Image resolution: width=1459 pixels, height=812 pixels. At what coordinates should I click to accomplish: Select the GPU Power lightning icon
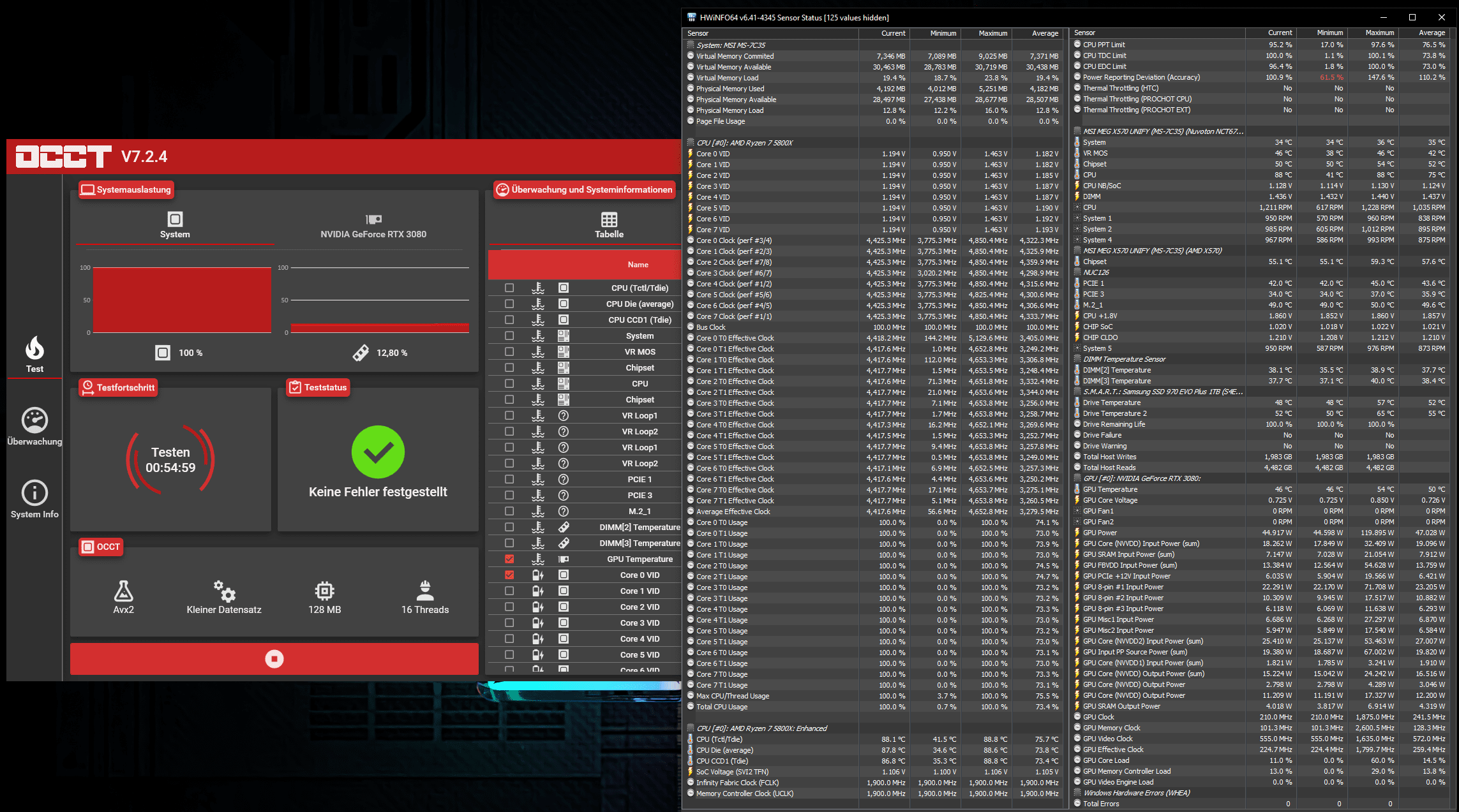pyautogui.click(x=1077, y=533)
